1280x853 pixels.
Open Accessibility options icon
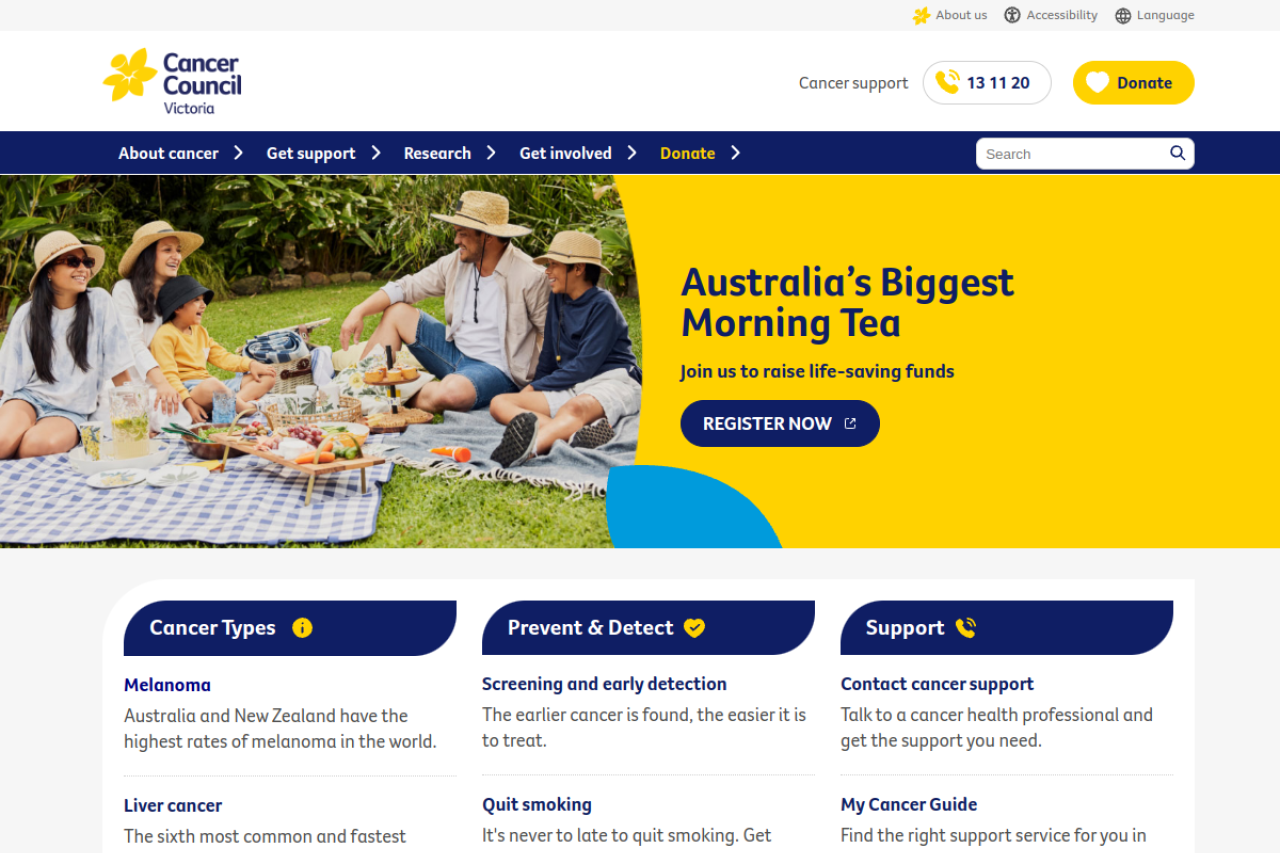coord(1012,15)
